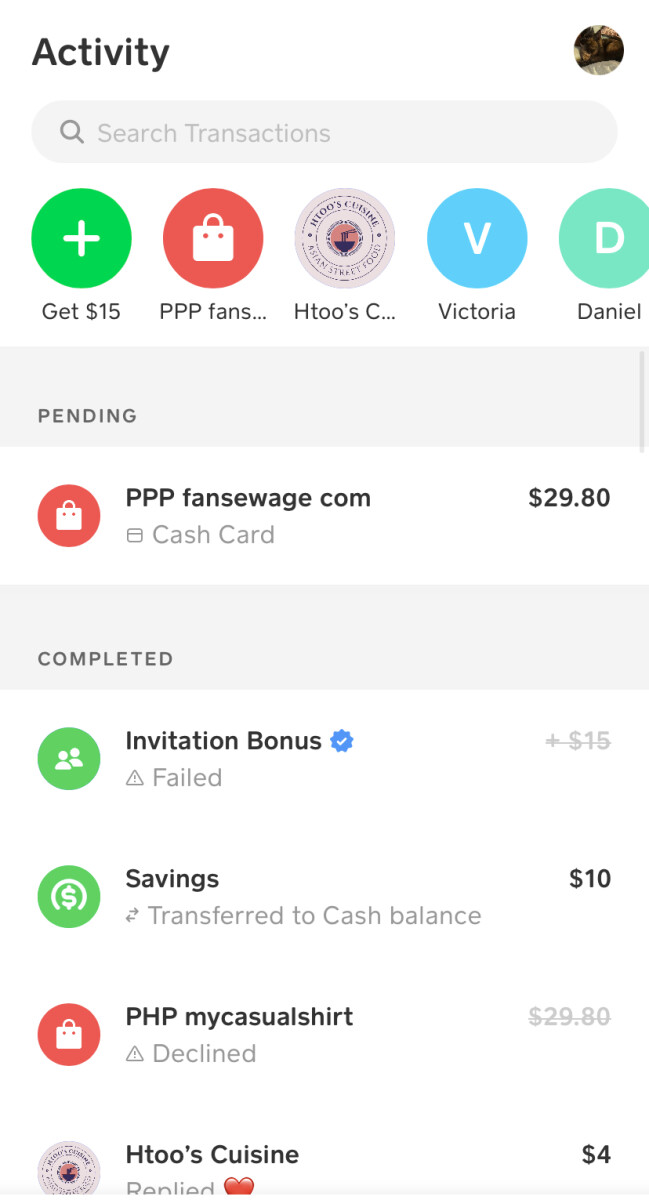Click the $29.80 pending amount
Viewport: 649px width, 1200px height.
click(x=569, y=498)
